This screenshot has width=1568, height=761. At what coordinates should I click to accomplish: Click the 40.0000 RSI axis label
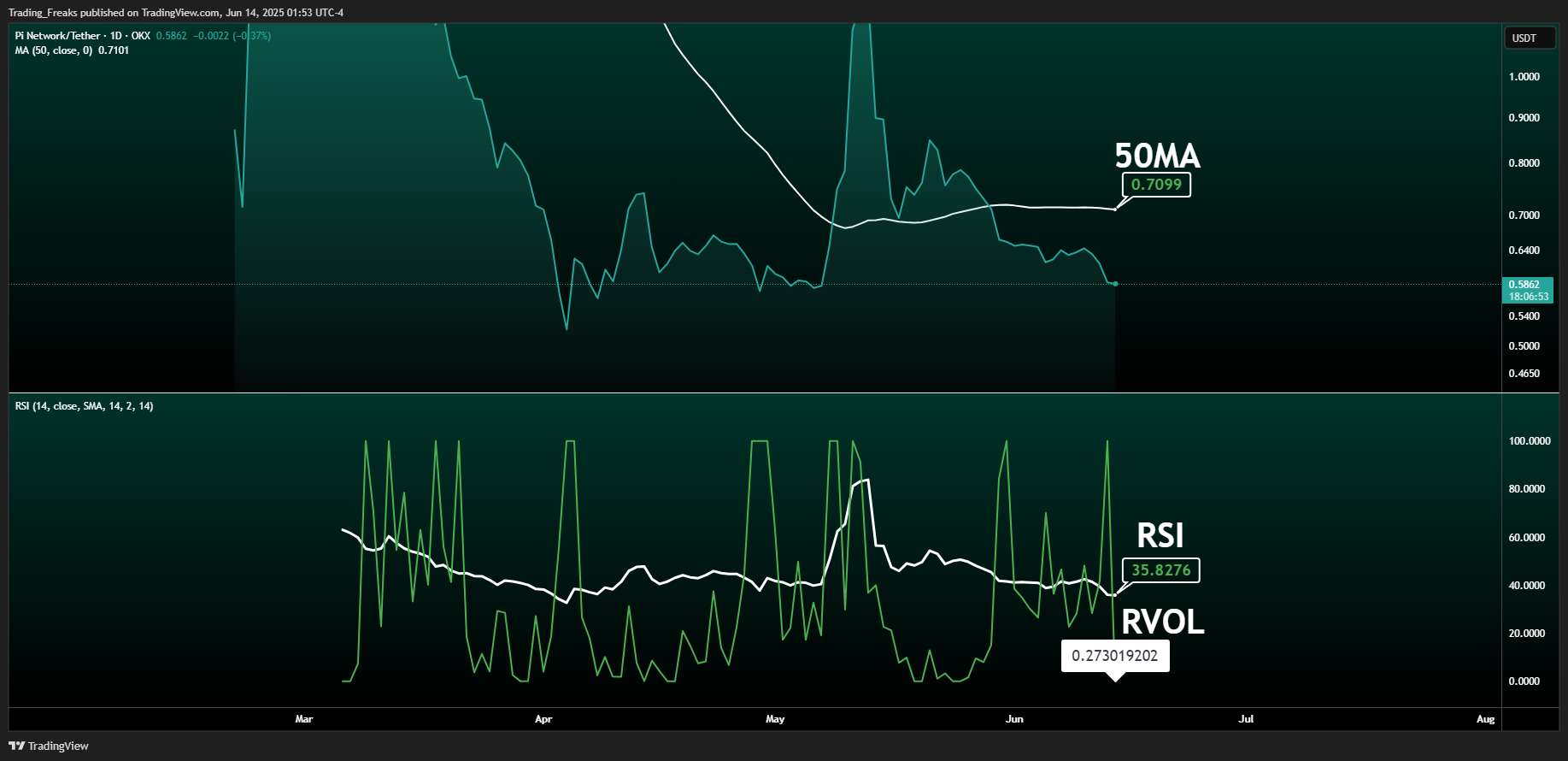click(x=1527, y=586)
